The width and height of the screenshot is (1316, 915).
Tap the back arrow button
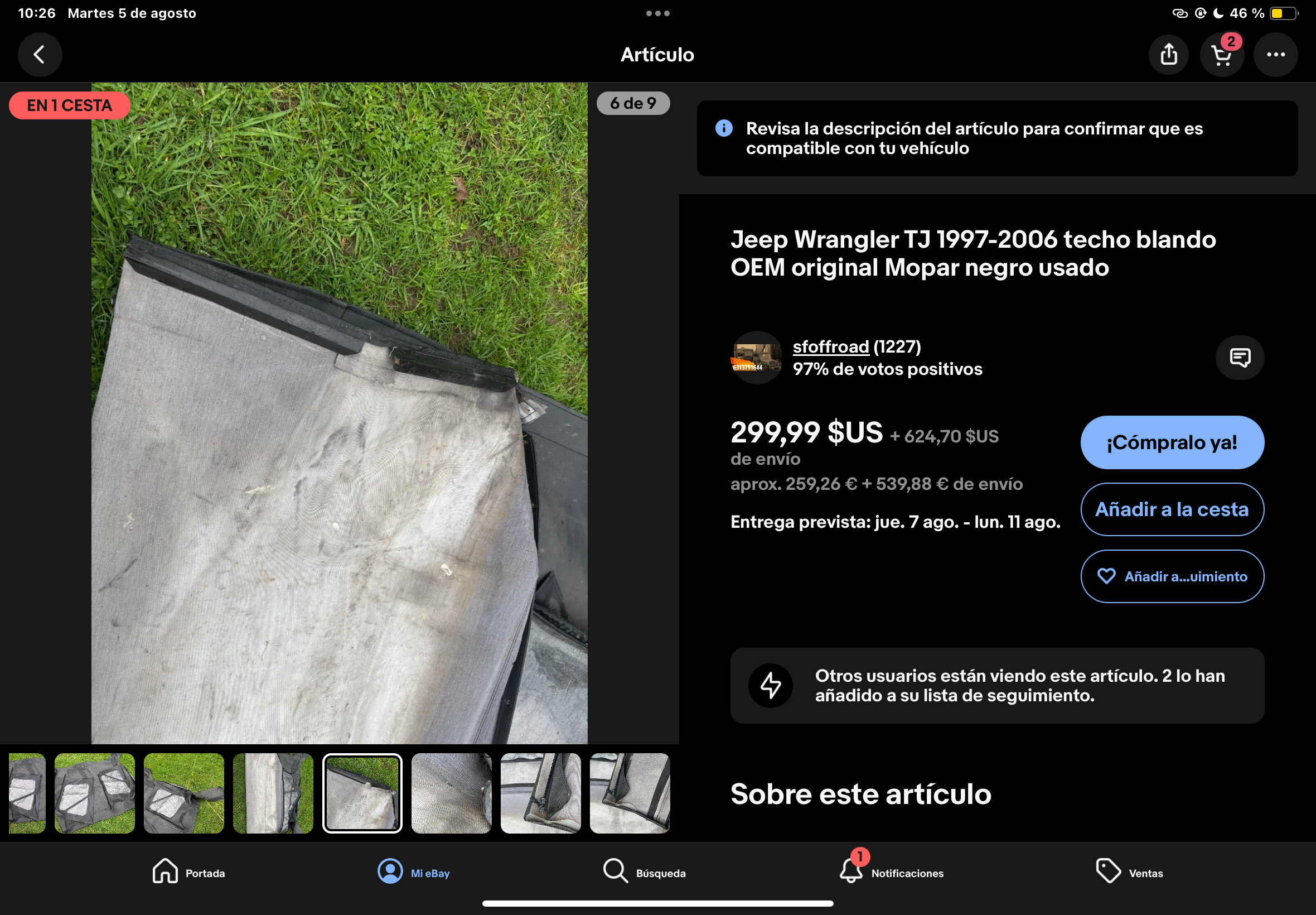(x=40, y=55)
